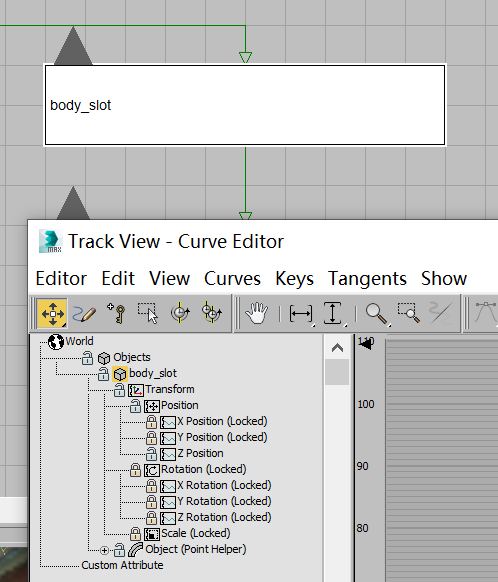Activate the Draw Curves pencil tool
The height and width of the screenshot is (582, 498).
pyautogui.click(x=84, y=314)
